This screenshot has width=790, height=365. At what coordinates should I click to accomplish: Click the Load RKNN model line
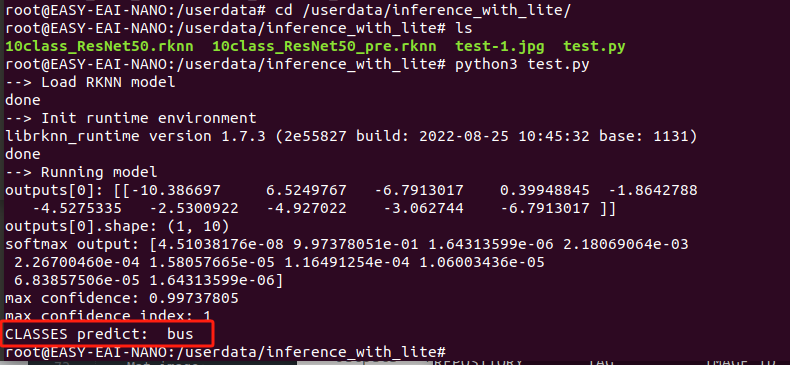tap(90, 83)
